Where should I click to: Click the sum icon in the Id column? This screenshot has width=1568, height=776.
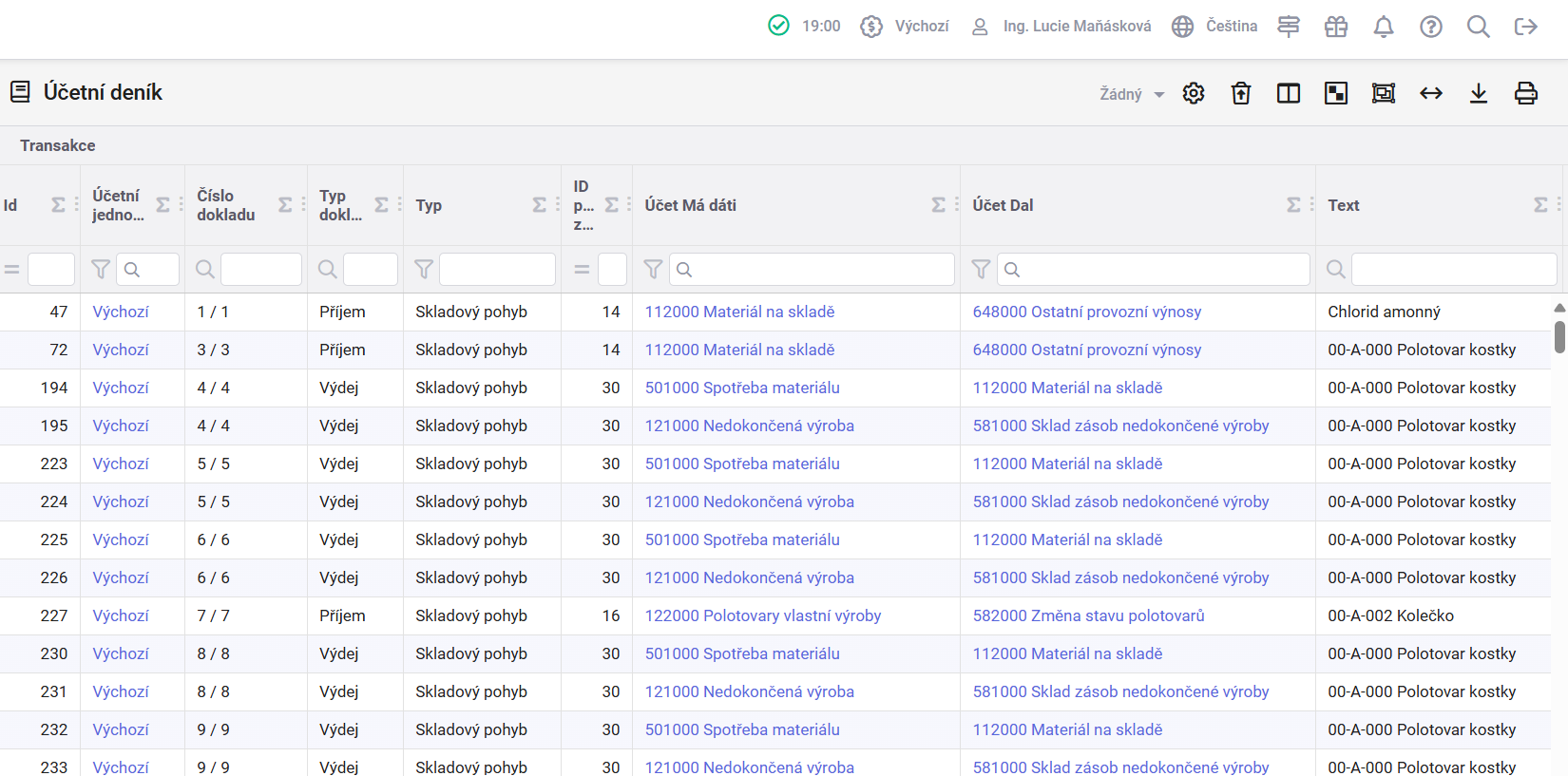[58, 205]
